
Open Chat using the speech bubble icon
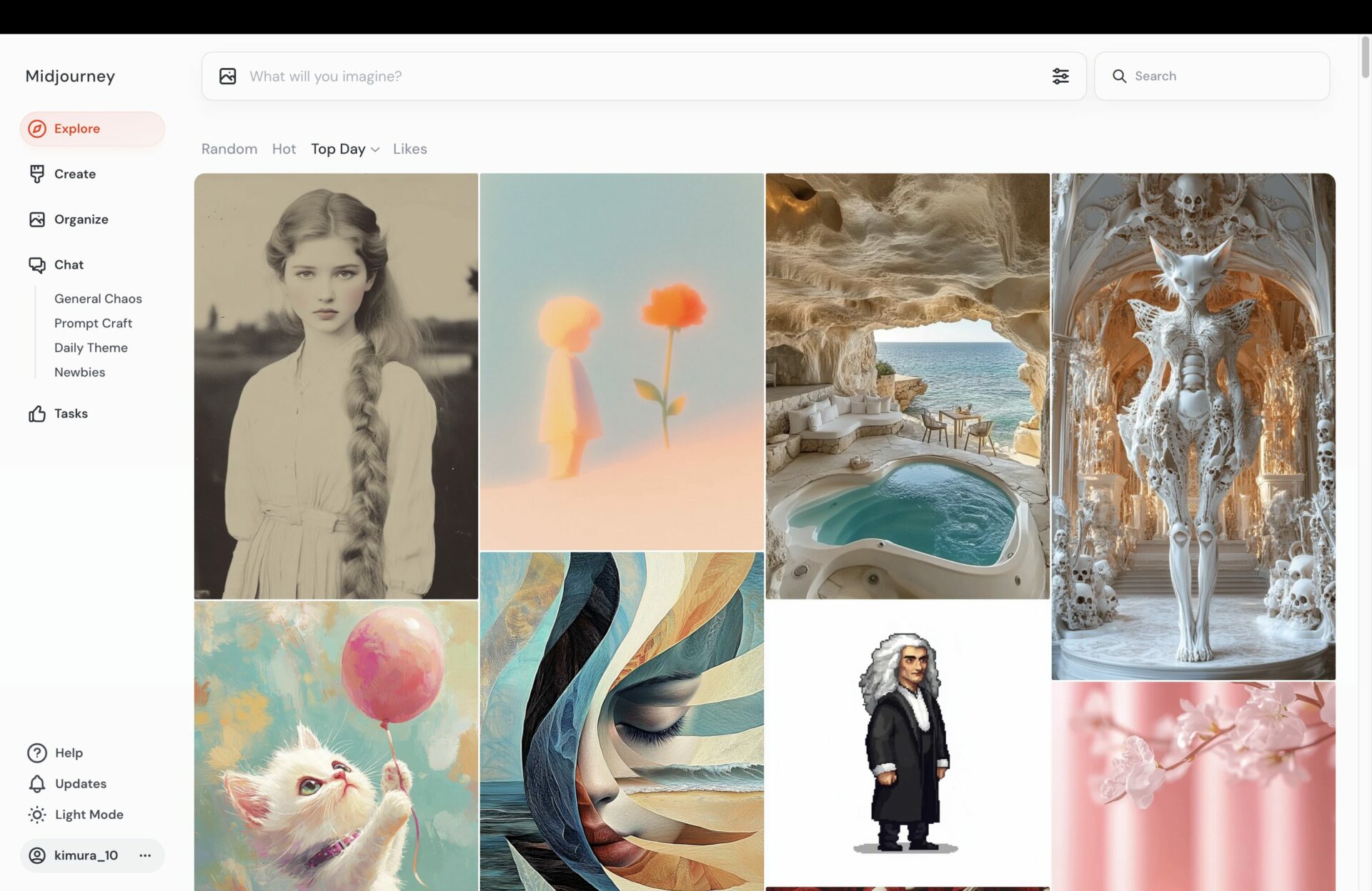[x=36, y=264]
